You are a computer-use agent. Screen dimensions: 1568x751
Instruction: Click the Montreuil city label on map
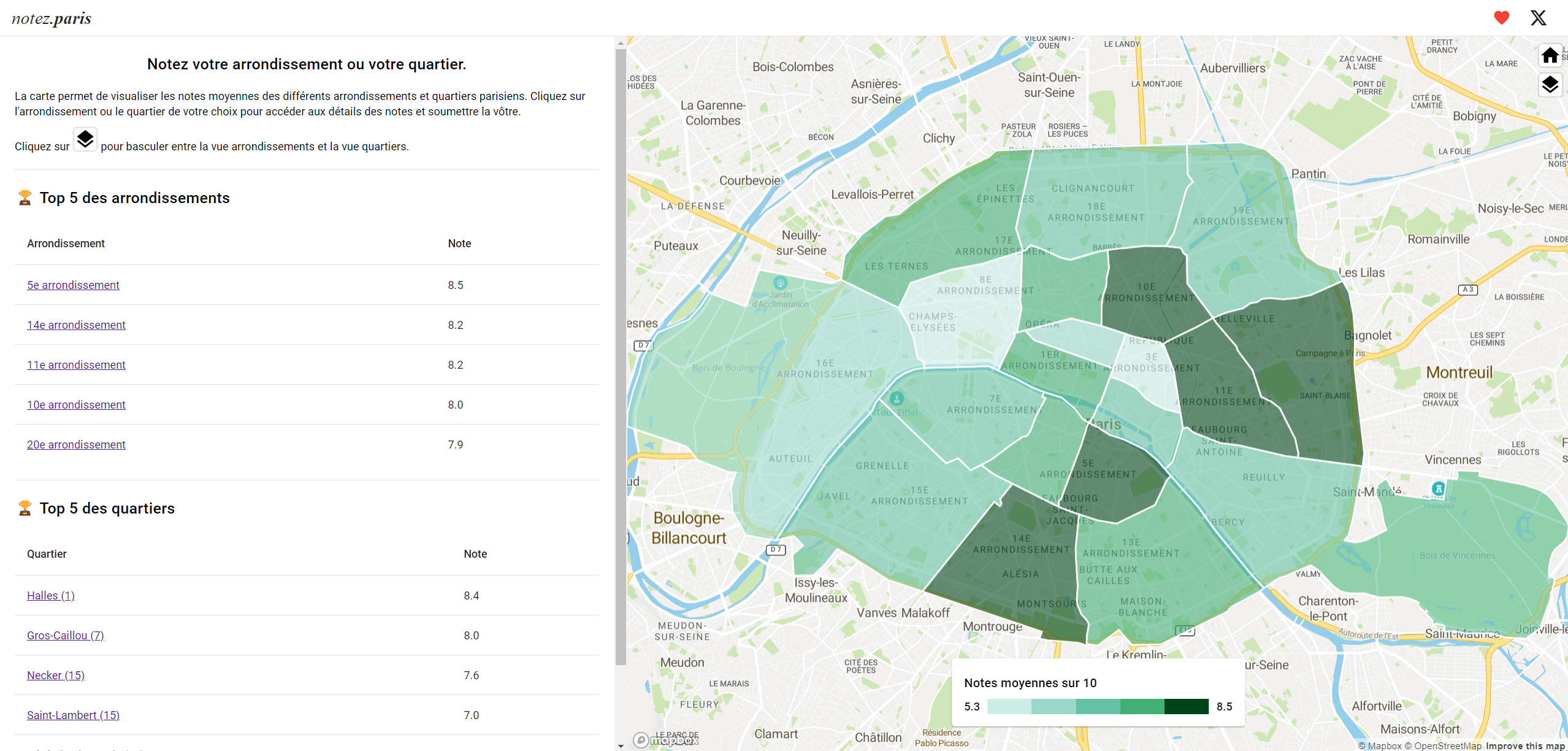pos(1459,372)
